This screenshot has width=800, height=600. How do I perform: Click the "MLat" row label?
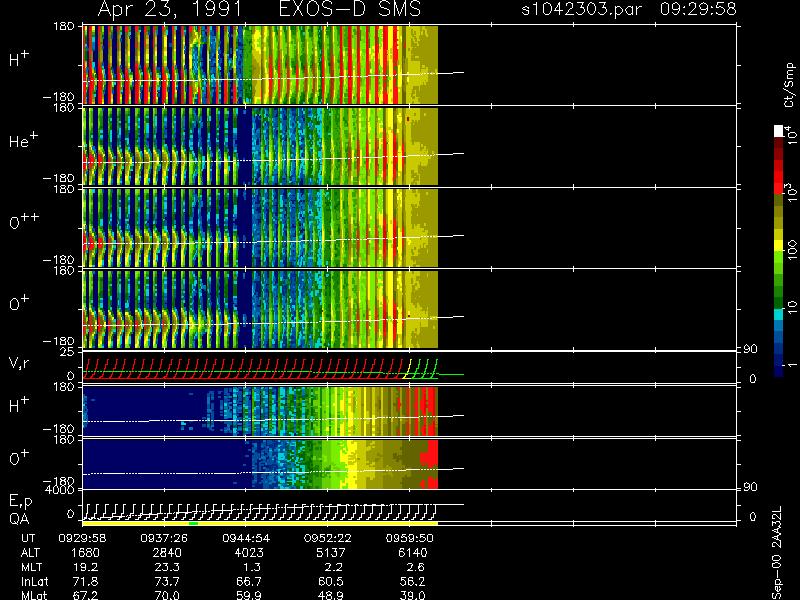click(x=34, y=595)
